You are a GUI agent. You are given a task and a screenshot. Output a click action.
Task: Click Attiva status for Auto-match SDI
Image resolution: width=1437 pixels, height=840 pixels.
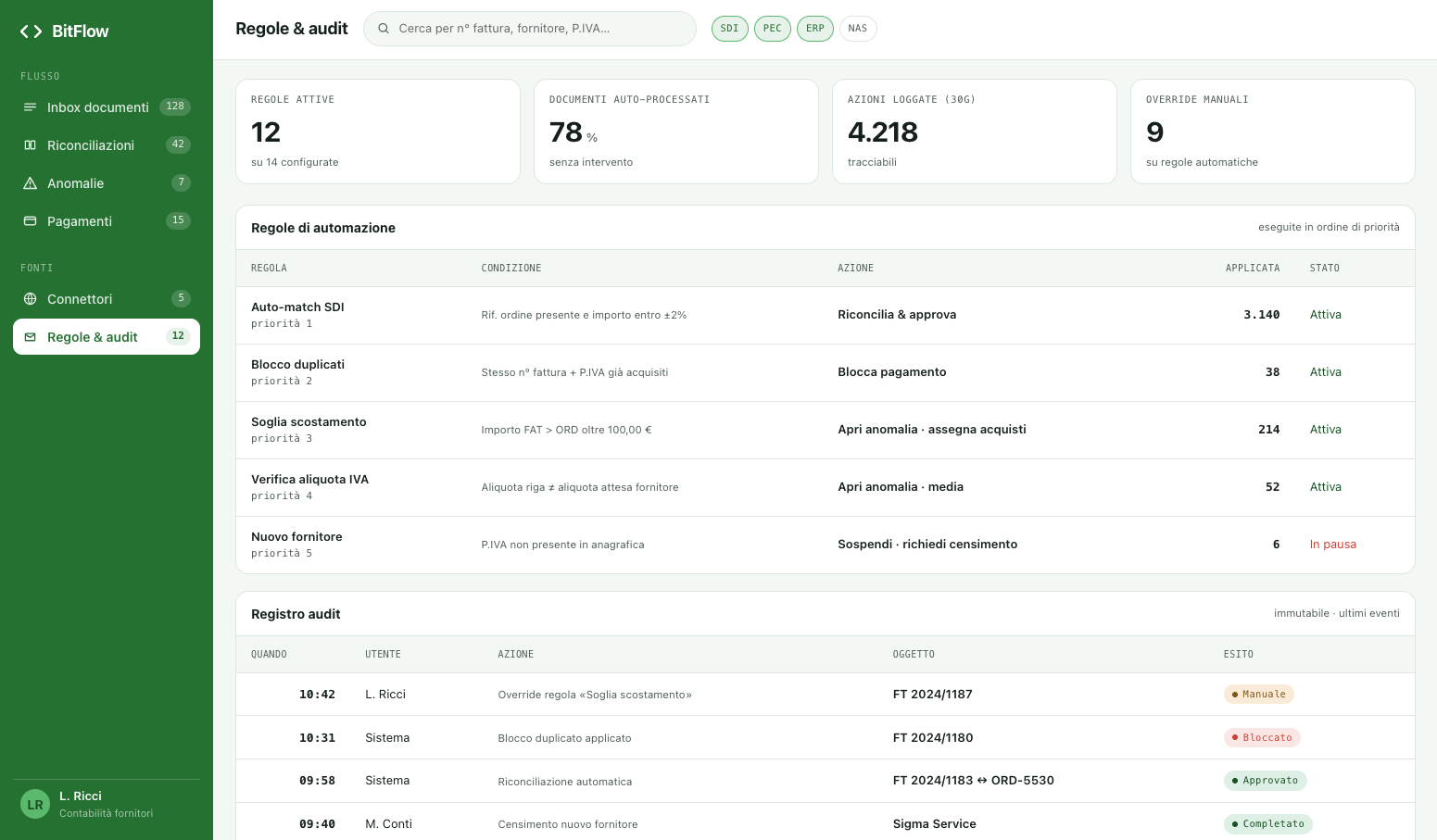tap(1325, 315)
